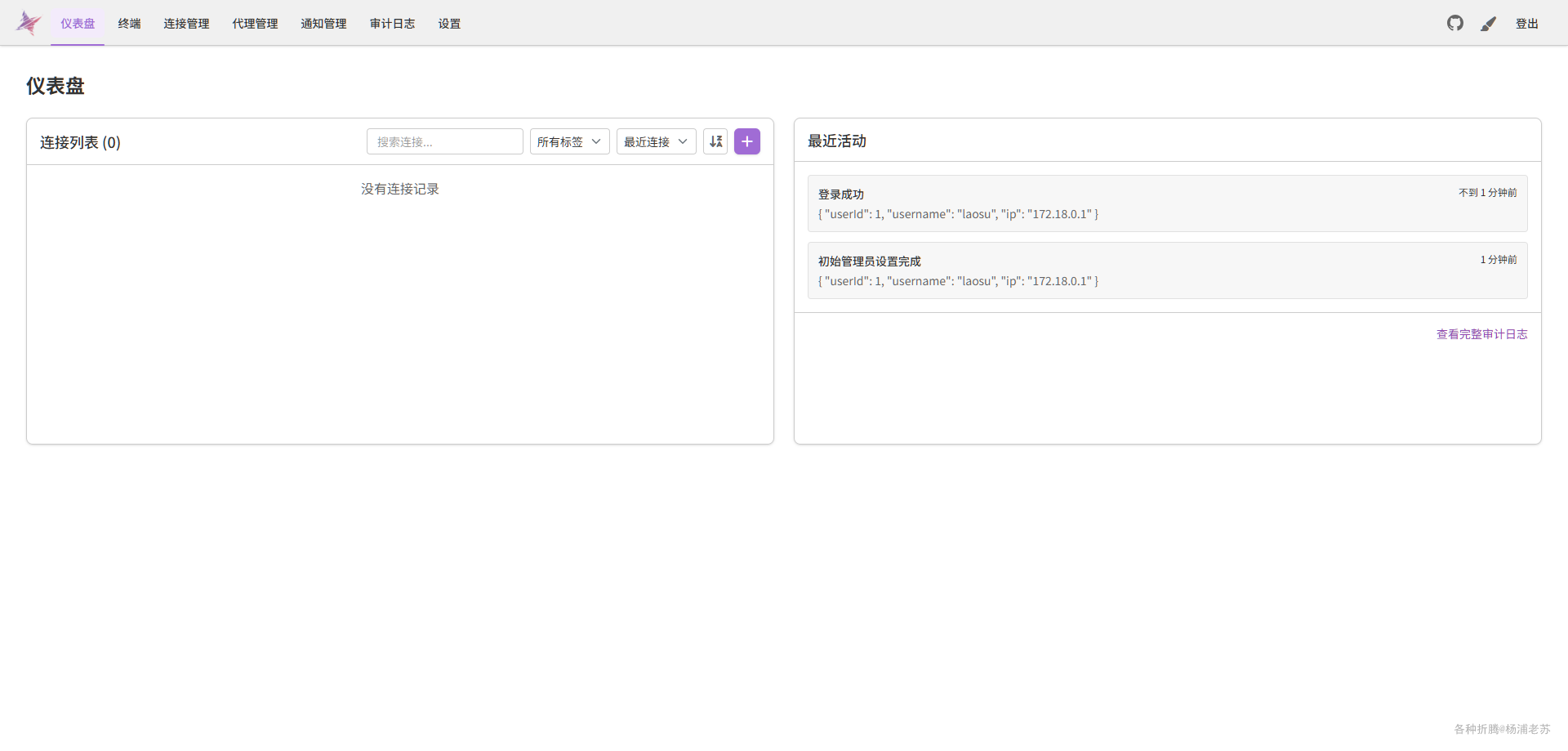Click 登出 to log out

(1527, 24)
